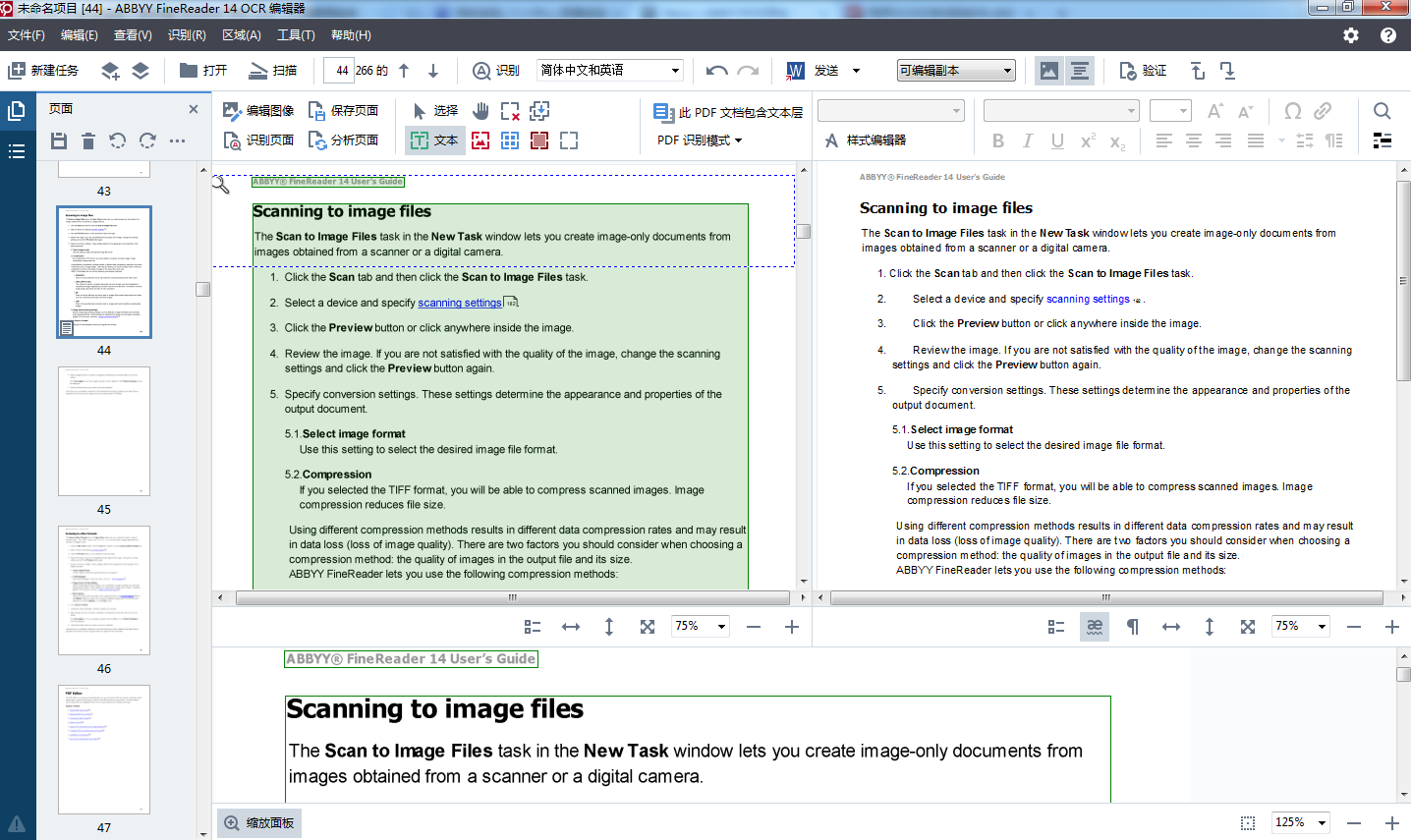Open the 工具(T) menu
1411x840 pixels.
click(296, 35)
